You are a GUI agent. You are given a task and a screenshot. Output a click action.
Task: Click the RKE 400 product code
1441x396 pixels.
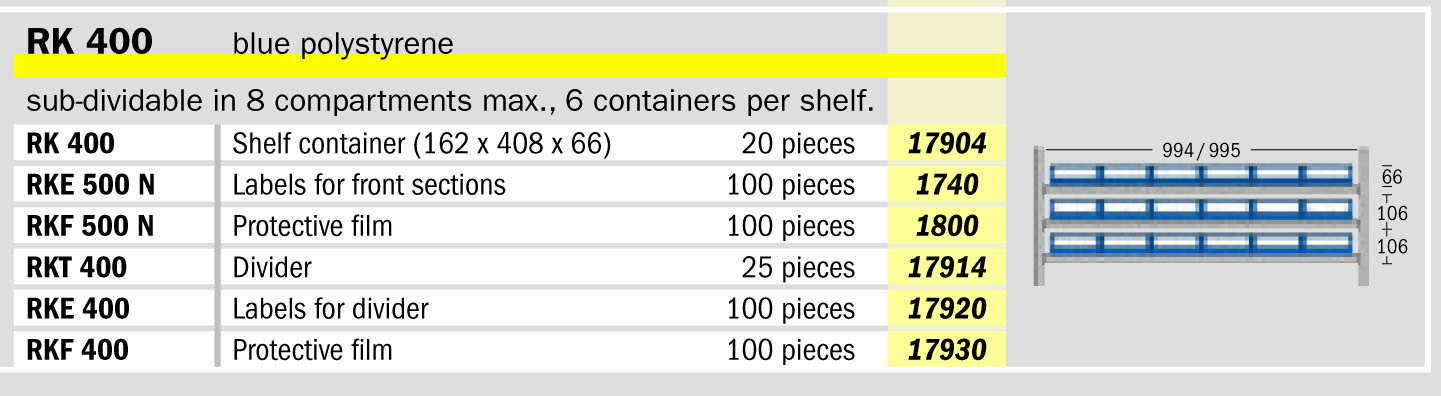pos(78,309)
